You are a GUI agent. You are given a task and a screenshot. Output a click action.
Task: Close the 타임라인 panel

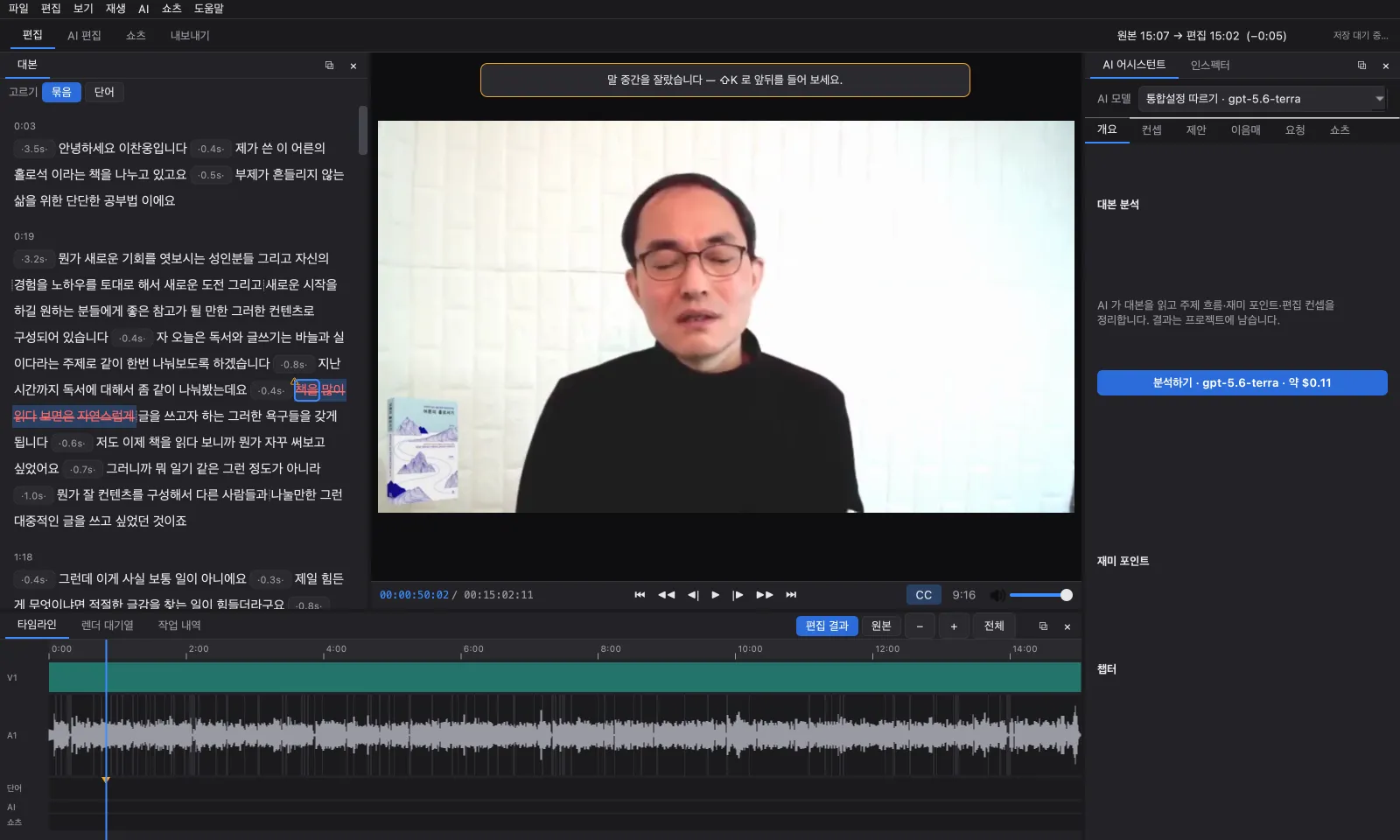click(1067, 626)
